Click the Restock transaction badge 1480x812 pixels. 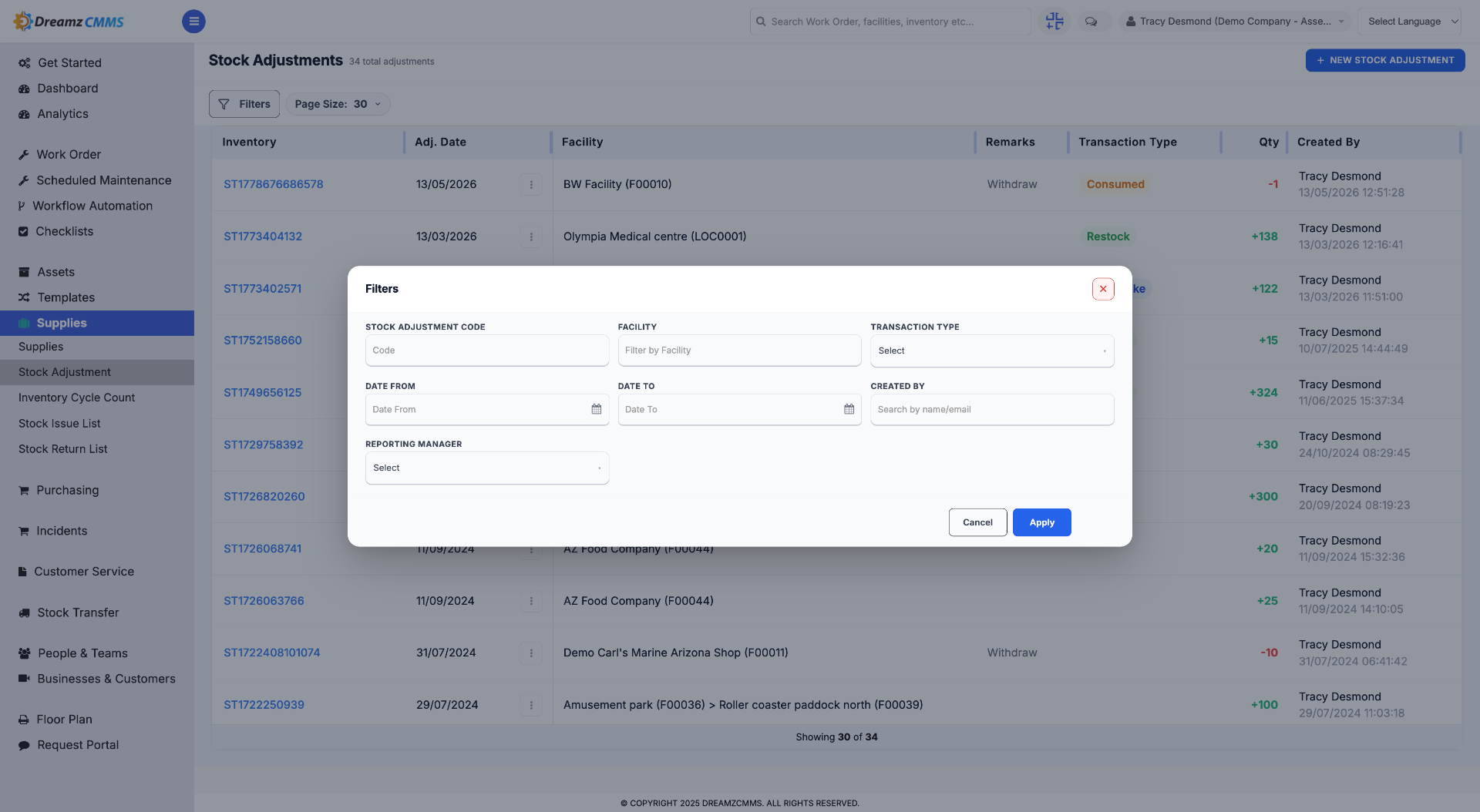pos(1108,237)
